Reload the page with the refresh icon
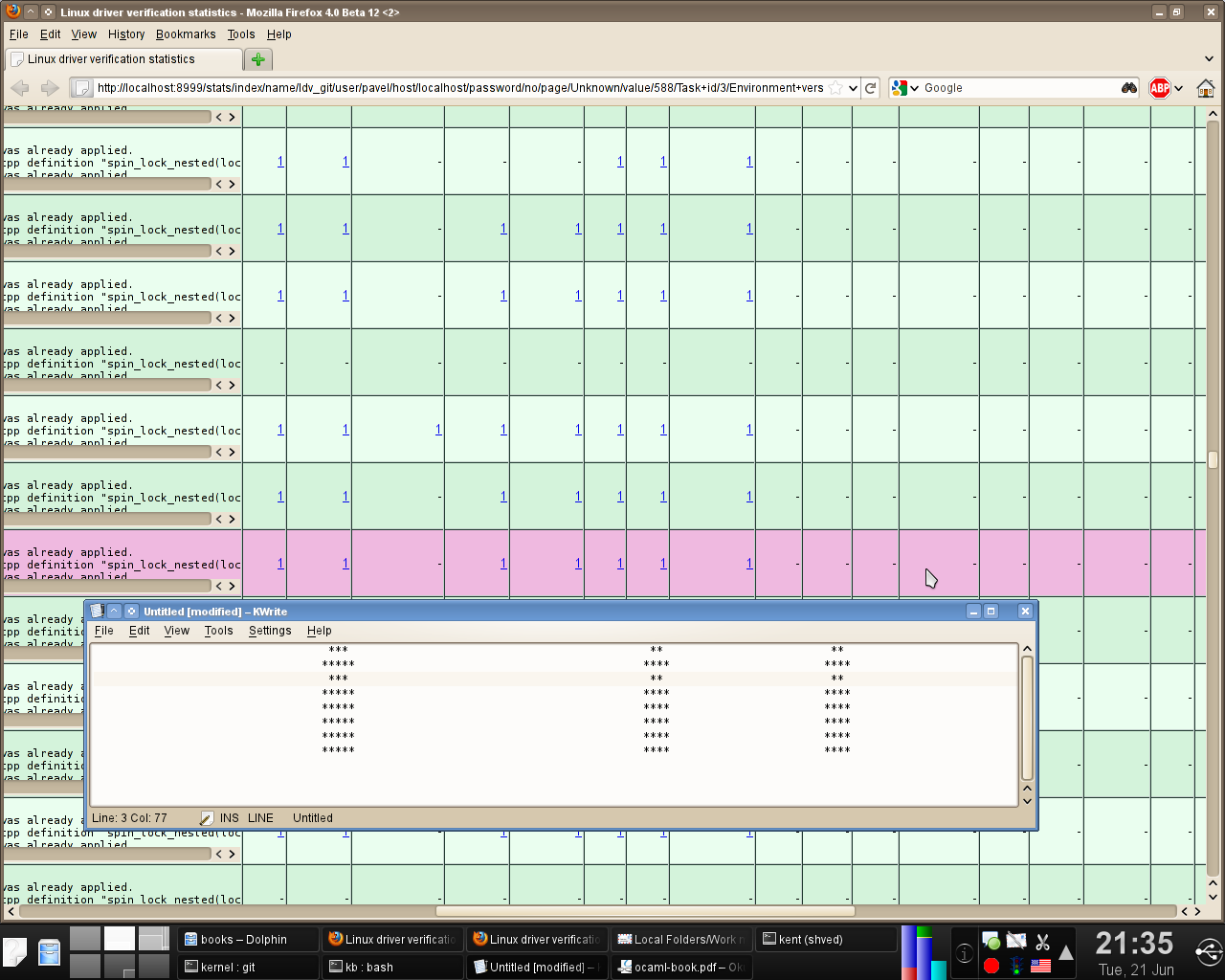The height and width of the screenshot is (980, 1225). click(x=870, y=88)
